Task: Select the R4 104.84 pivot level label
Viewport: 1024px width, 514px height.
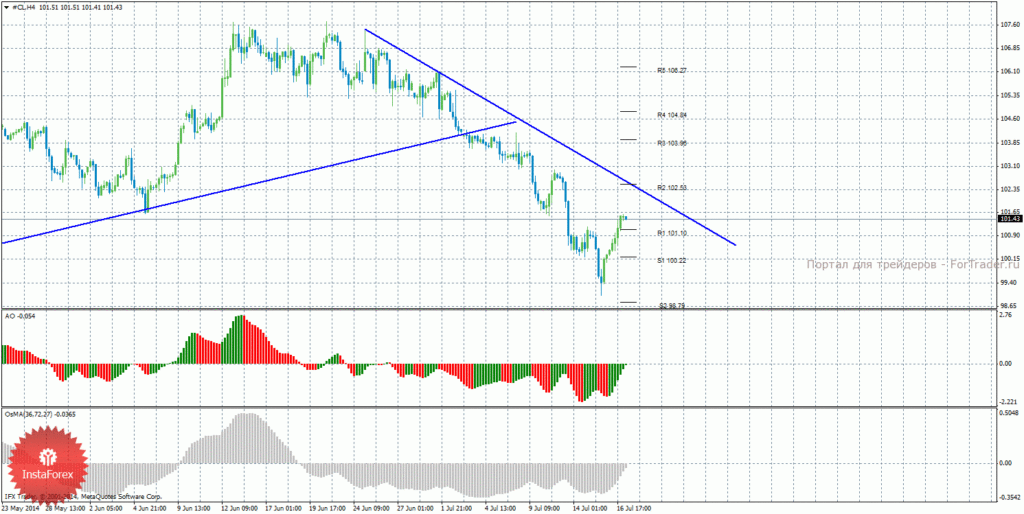Action: [672, 115]
